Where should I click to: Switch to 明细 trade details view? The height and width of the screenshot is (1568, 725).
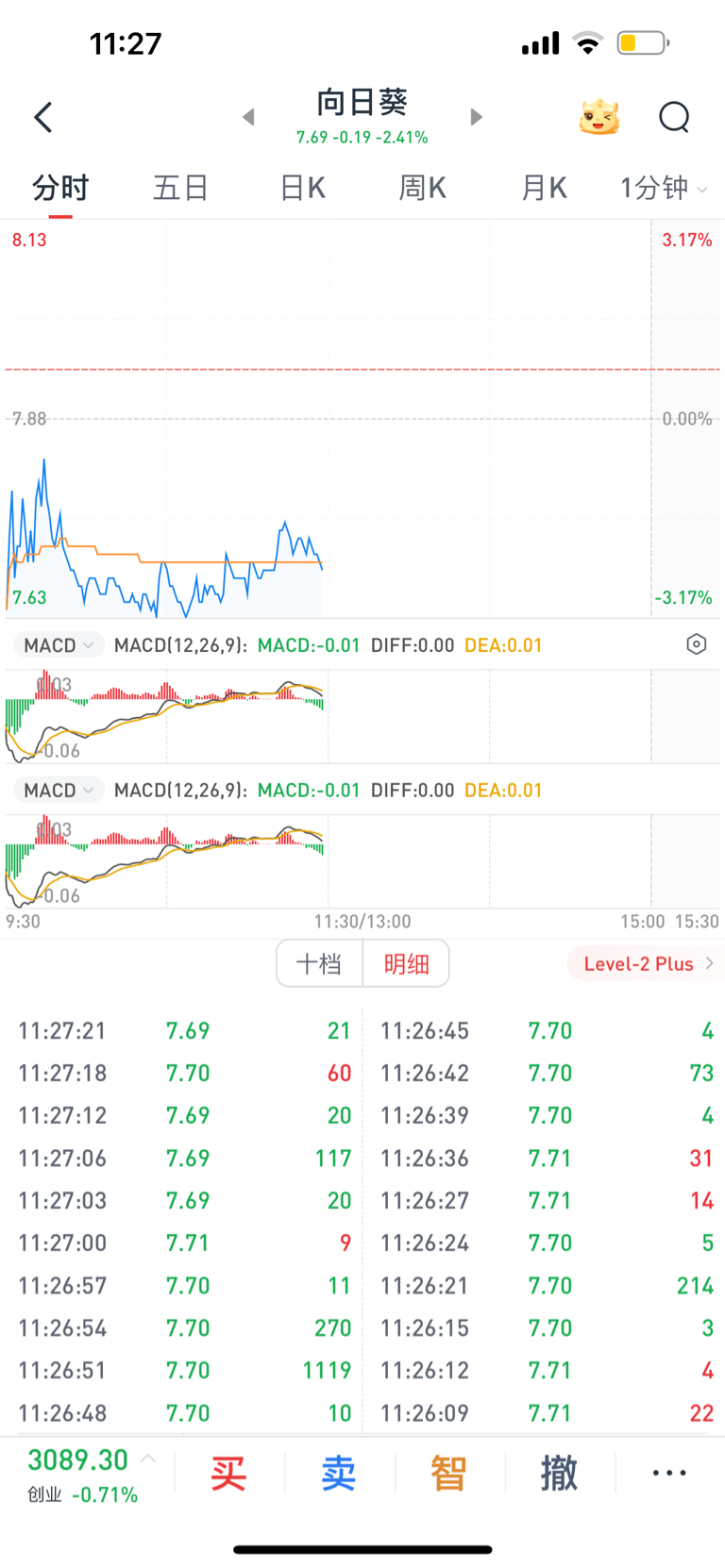406,963
